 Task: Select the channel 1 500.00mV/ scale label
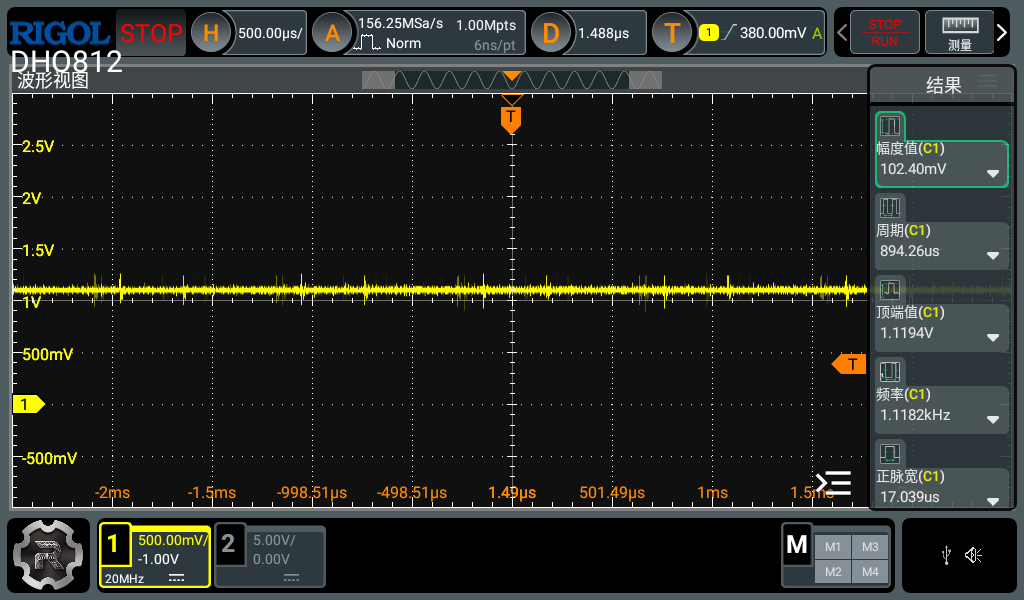coord(172,540)
